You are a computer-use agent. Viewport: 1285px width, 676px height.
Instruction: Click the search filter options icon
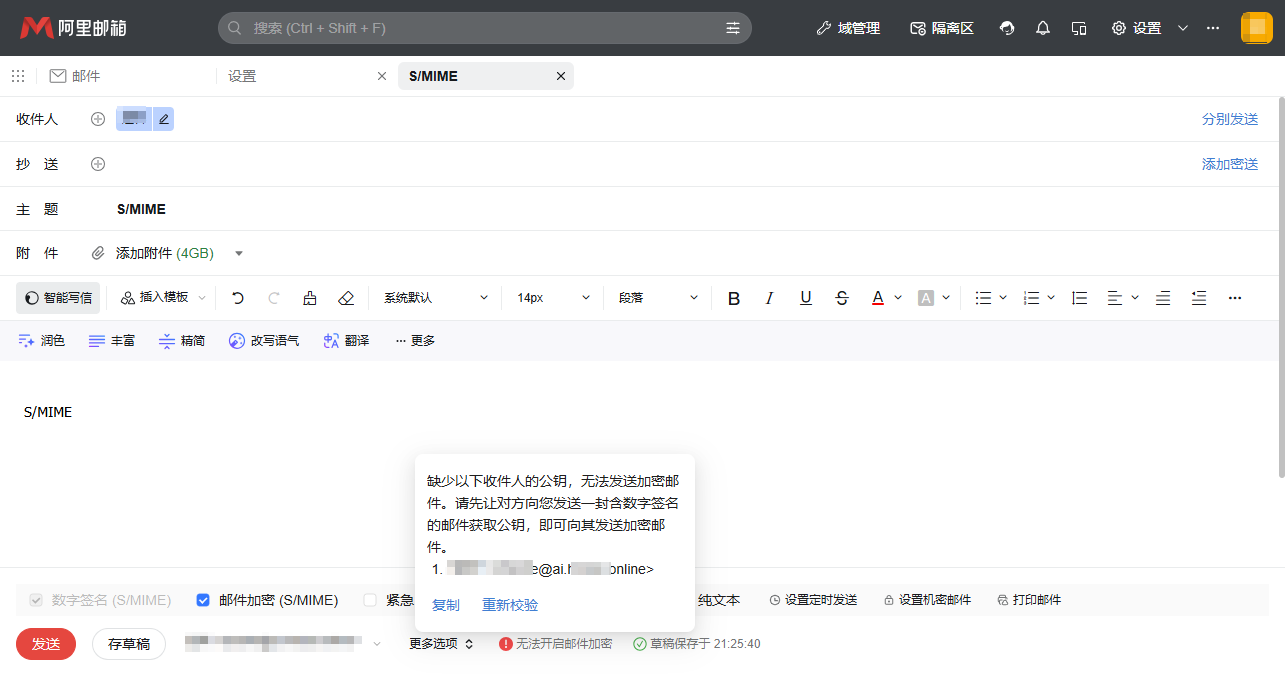coord(733,28)
